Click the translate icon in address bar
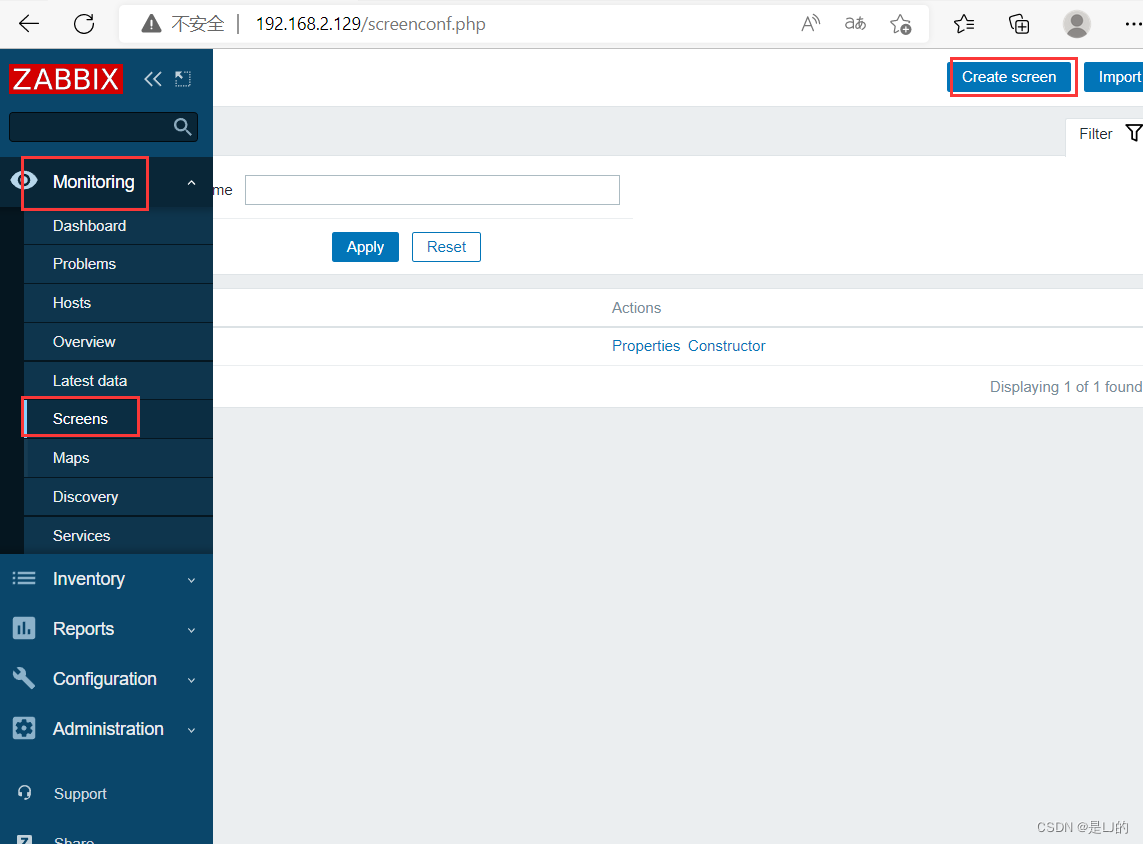 [855, 23]
